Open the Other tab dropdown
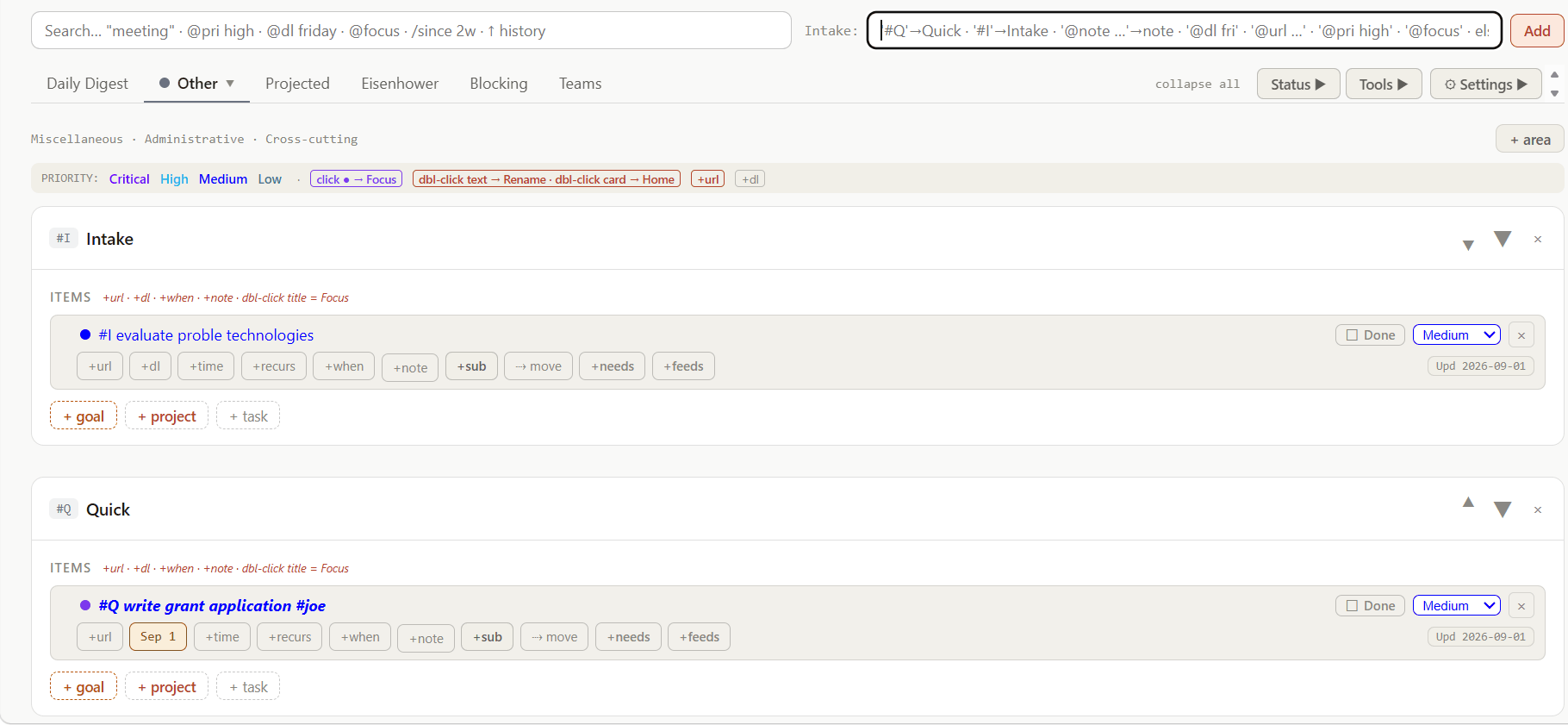Screen dimensions: 1568x725 tap(230, 84)
